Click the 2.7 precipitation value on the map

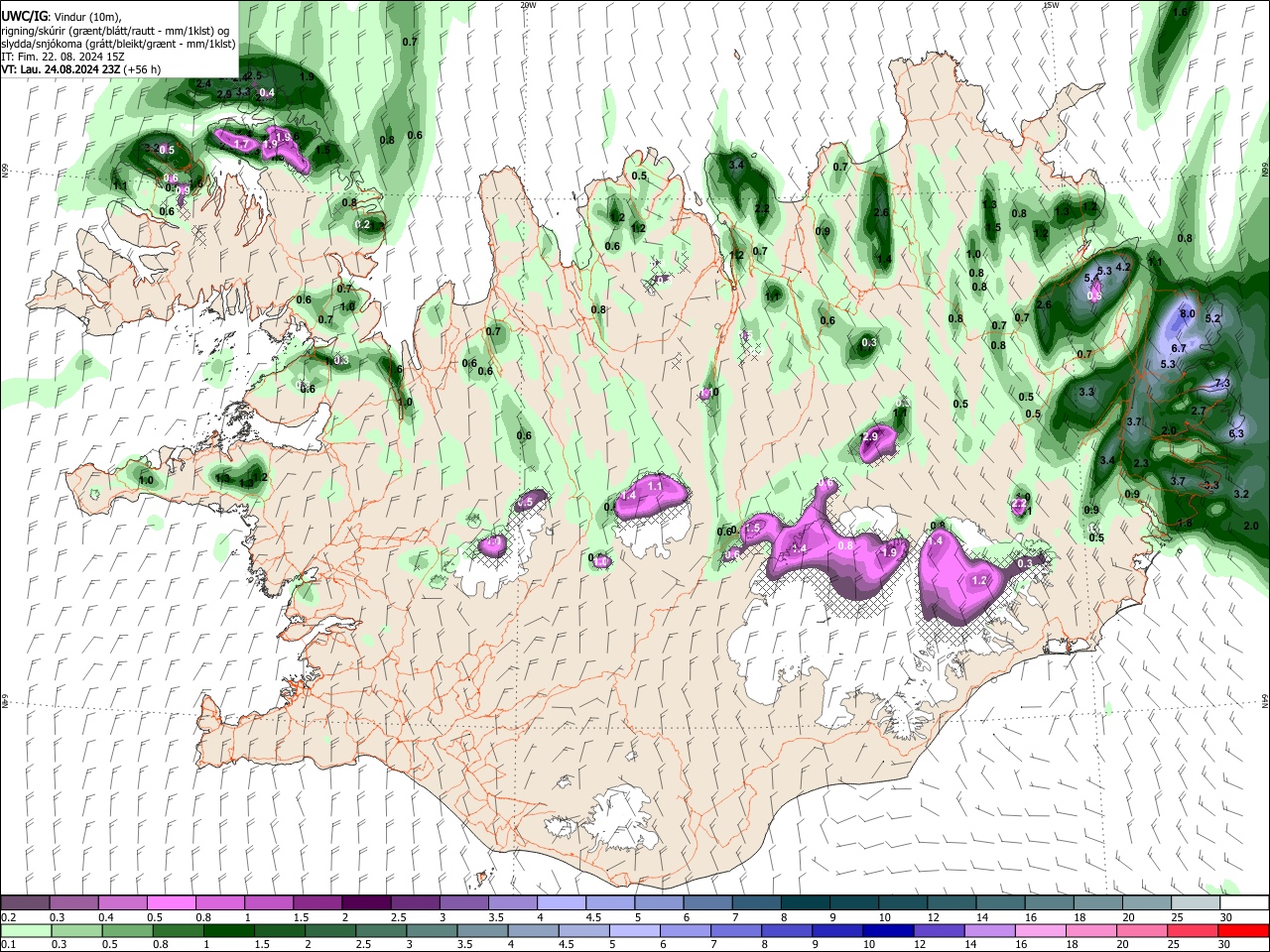click(1199, 411)
